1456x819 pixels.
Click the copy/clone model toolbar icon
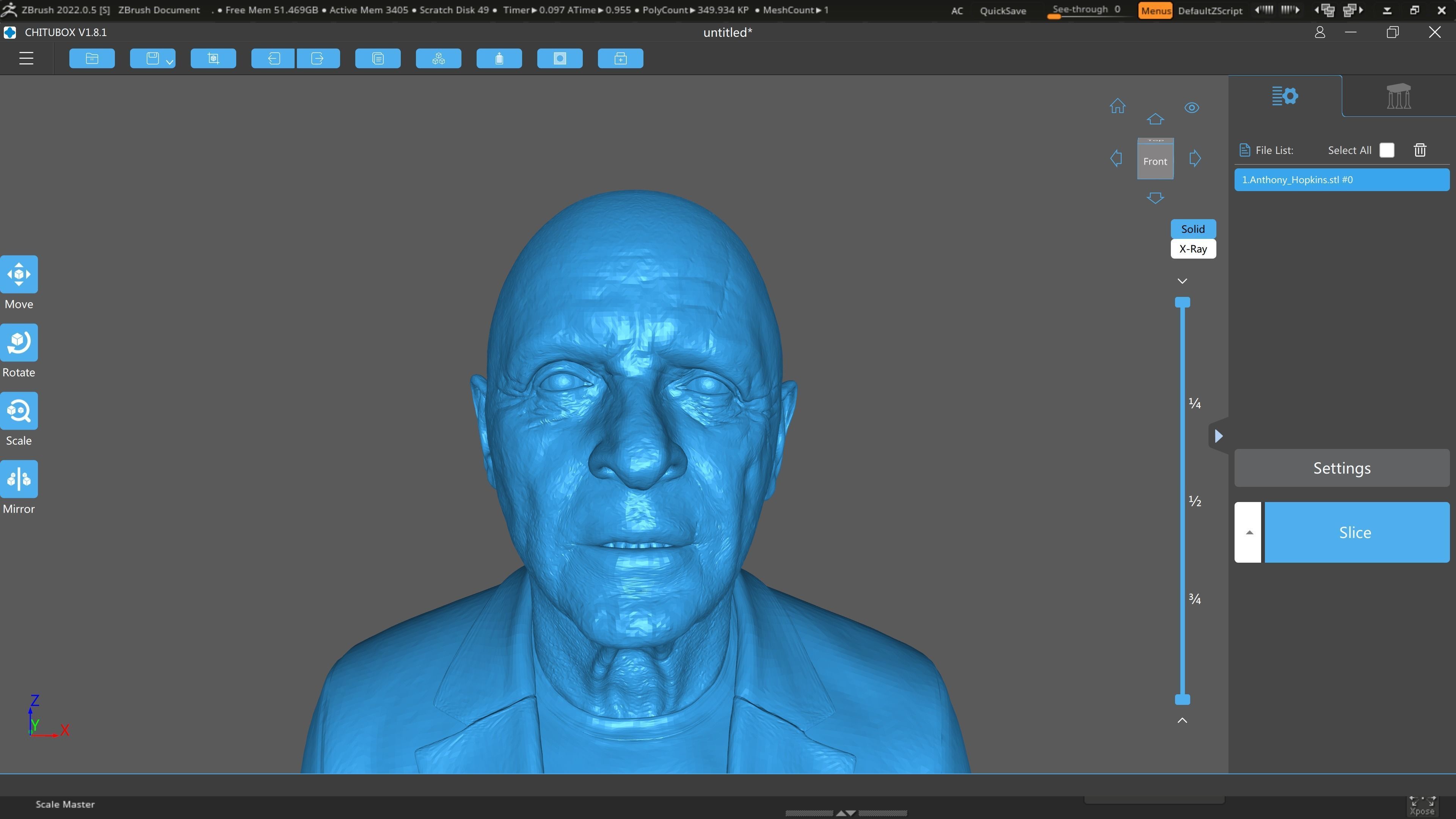(x=378, y=58)
